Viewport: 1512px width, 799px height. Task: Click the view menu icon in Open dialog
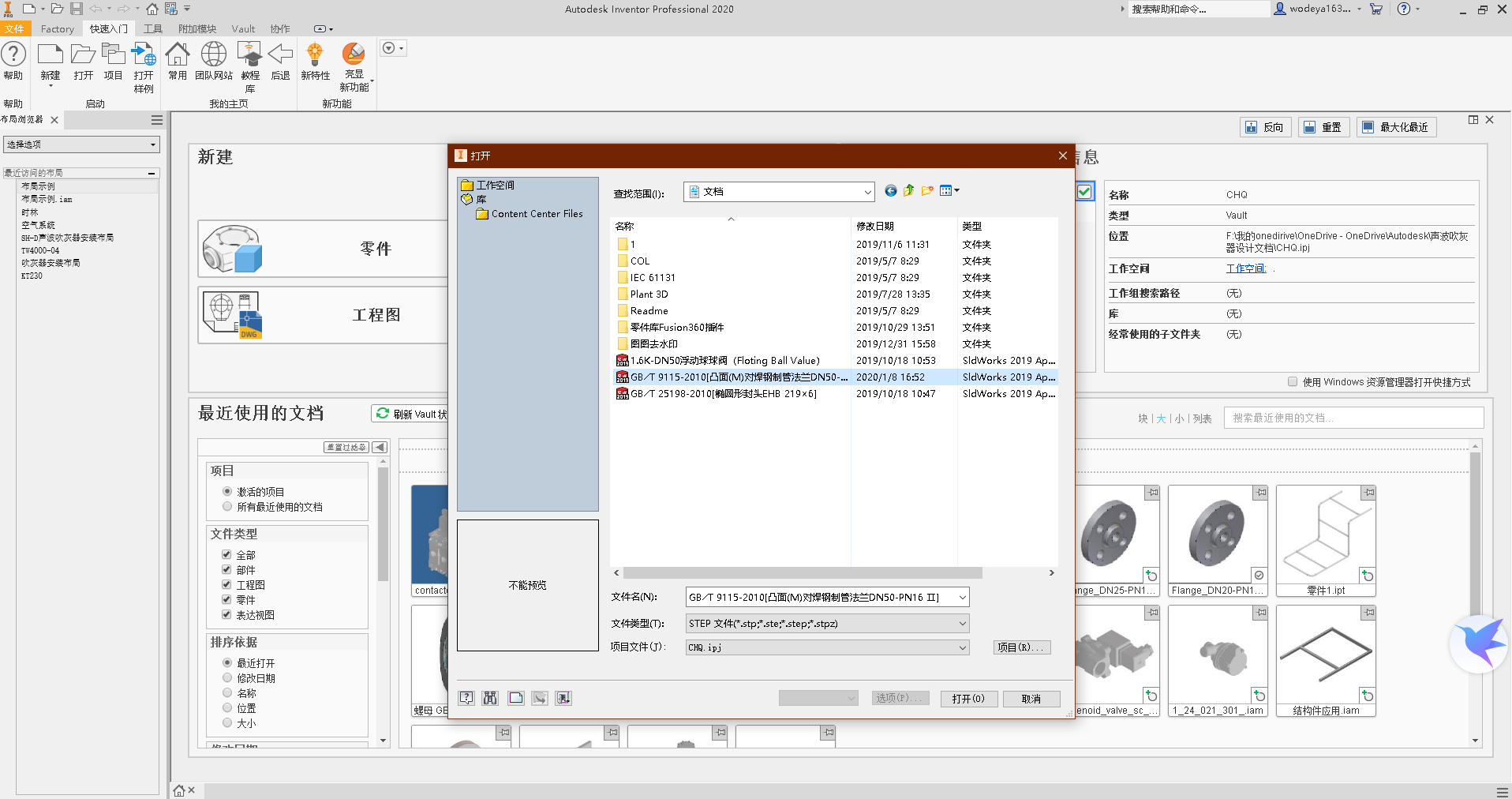(949, 190)
